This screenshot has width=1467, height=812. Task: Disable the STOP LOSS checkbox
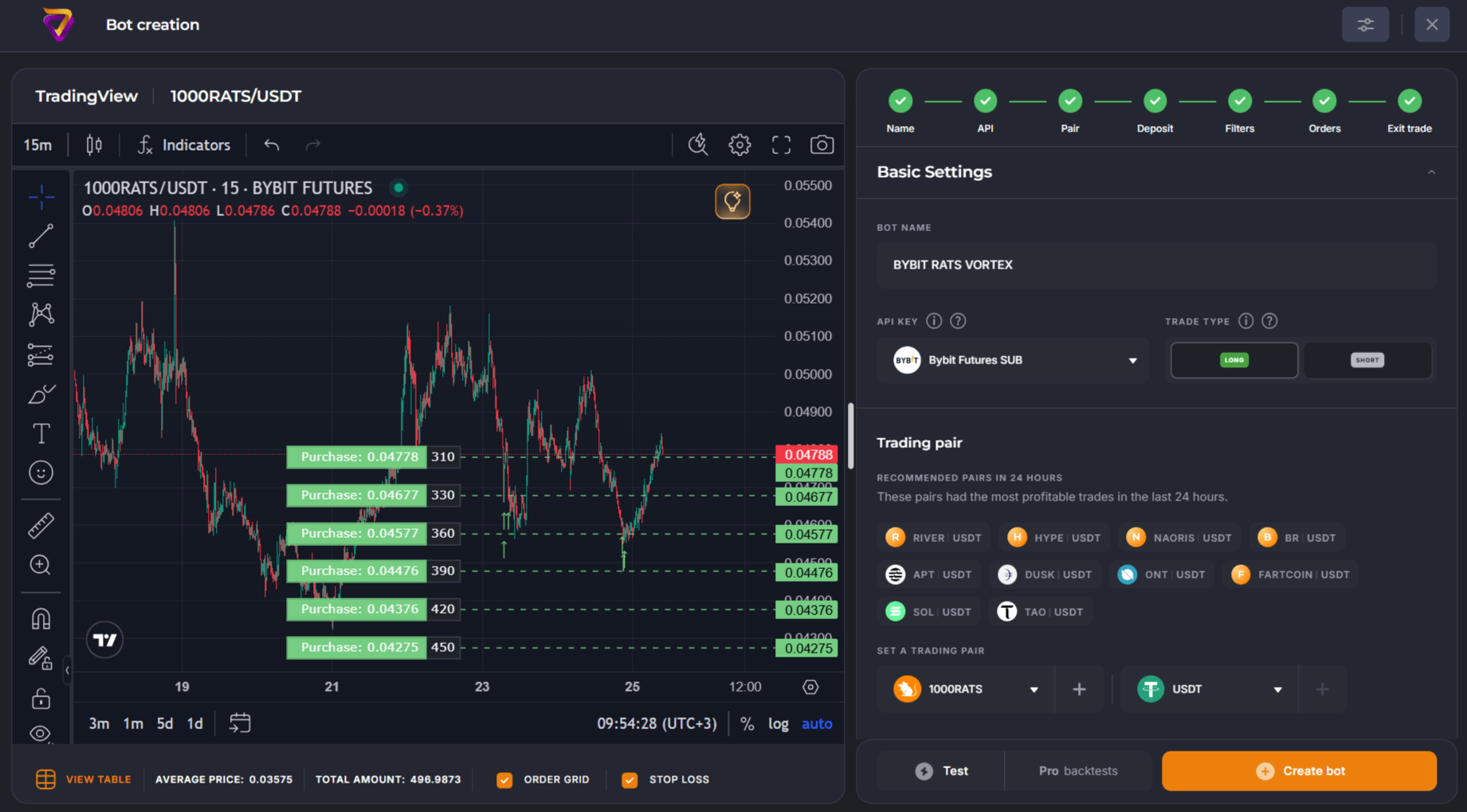tap(630, 779)
